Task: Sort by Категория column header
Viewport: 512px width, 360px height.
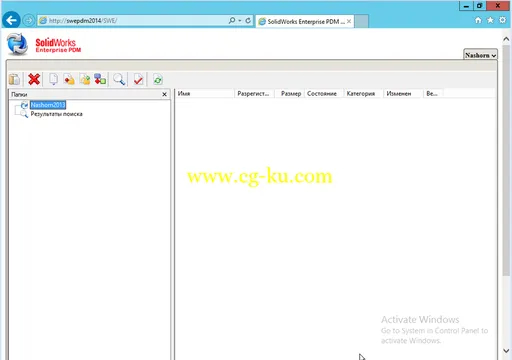Action: pos(363,94)
